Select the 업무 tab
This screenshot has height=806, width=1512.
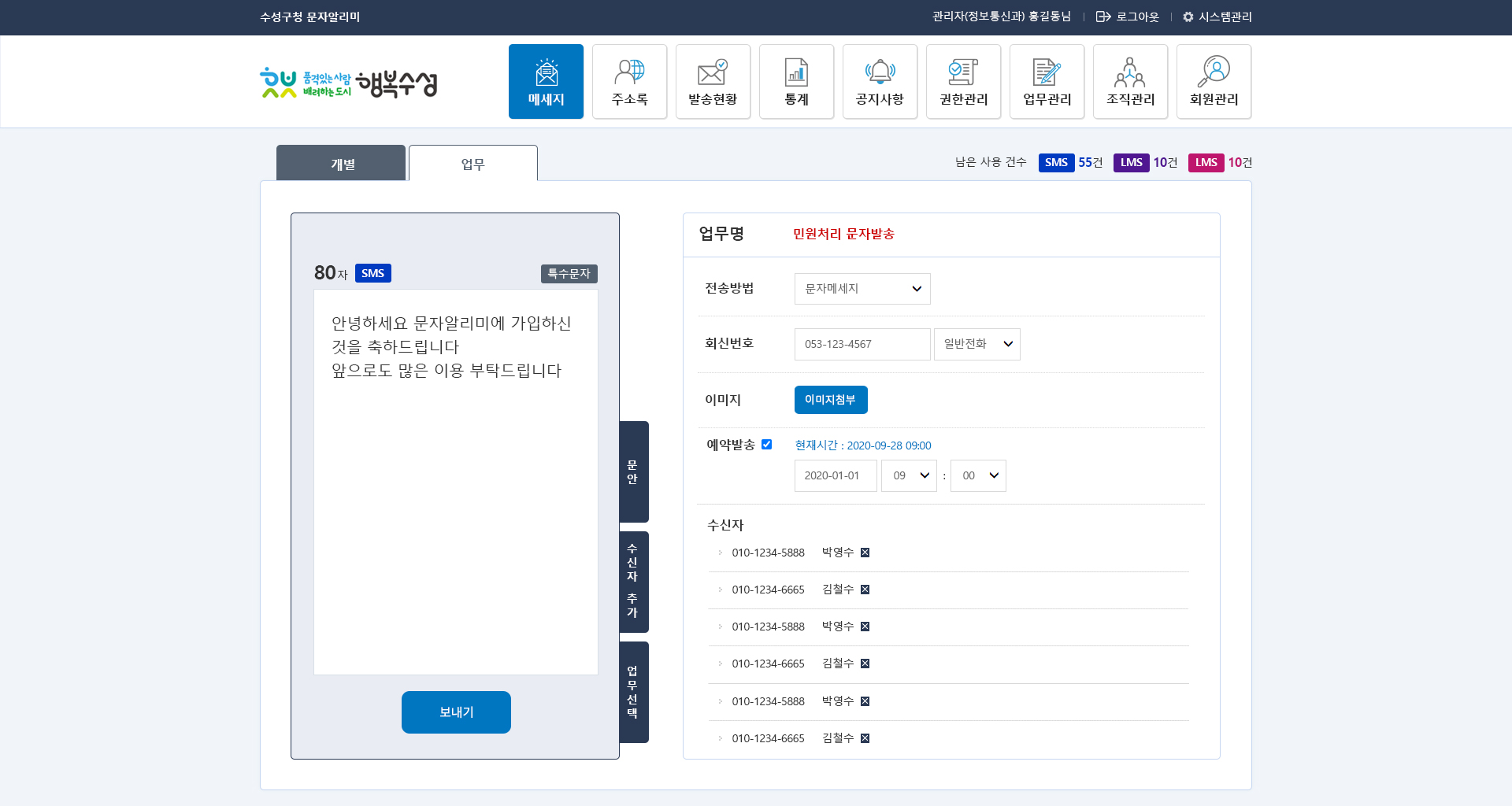472,163
